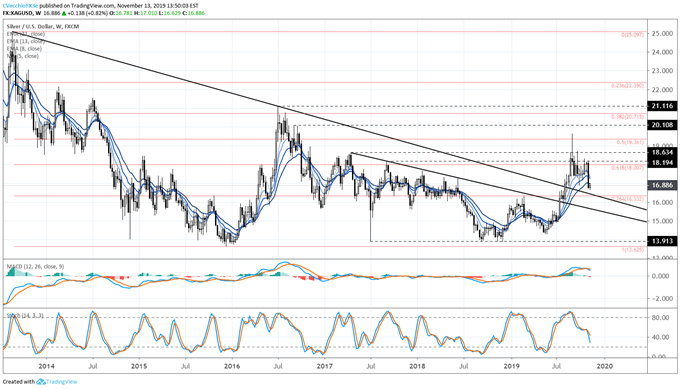This screenshot has width=680, height=389.
Task: Select the 0(25.097) Fibonacci label
Action: 632,35
